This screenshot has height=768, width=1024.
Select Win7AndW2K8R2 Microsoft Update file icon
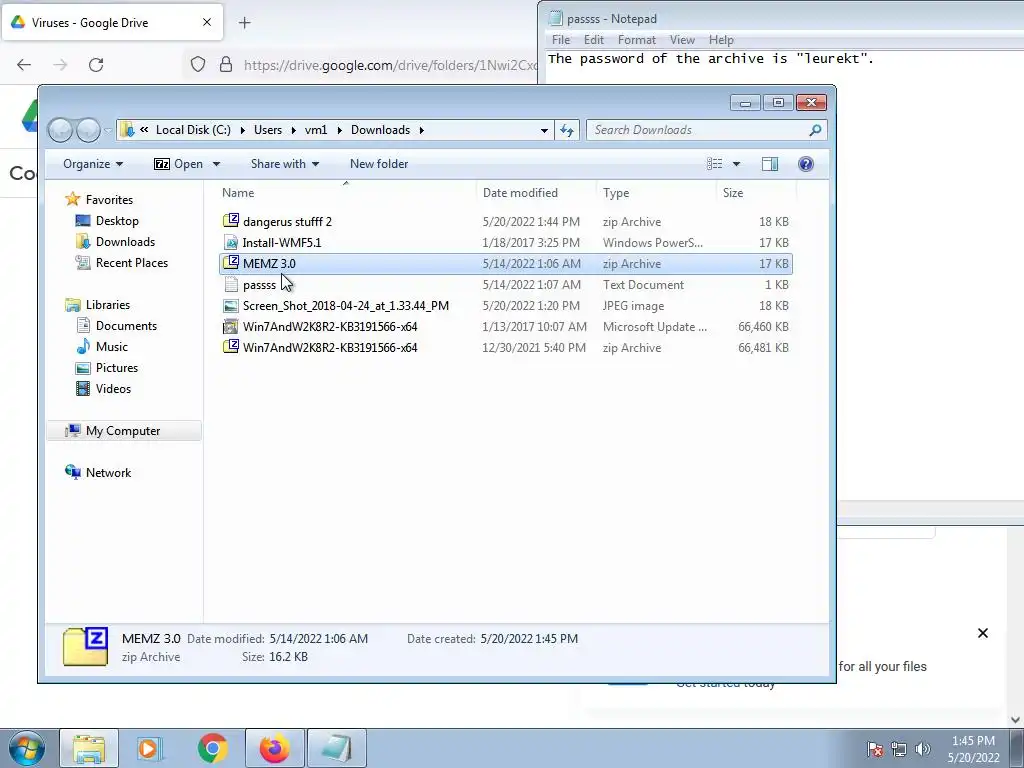pyautogui.click(x=231, y=327)
